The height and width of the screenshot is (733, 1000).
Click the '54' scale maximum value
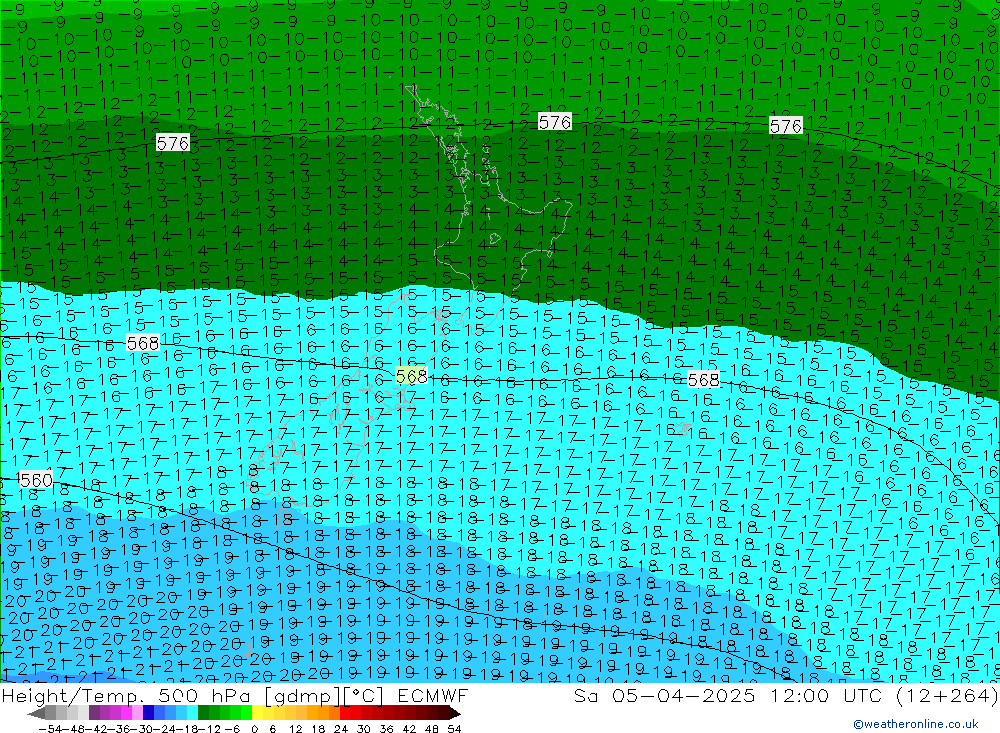pos(454,729)
